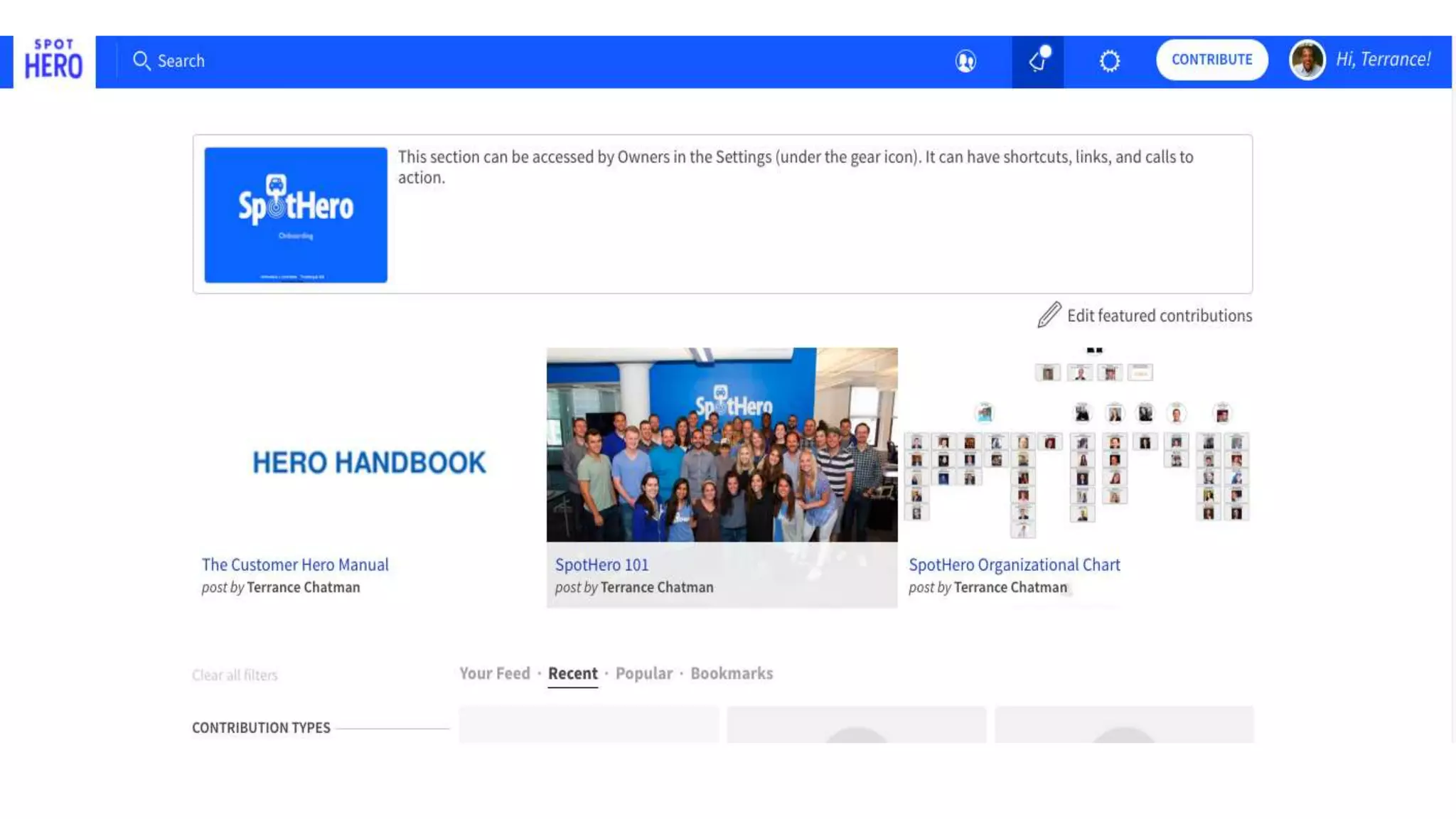Open the Bookmarks tab

(731, 673)
